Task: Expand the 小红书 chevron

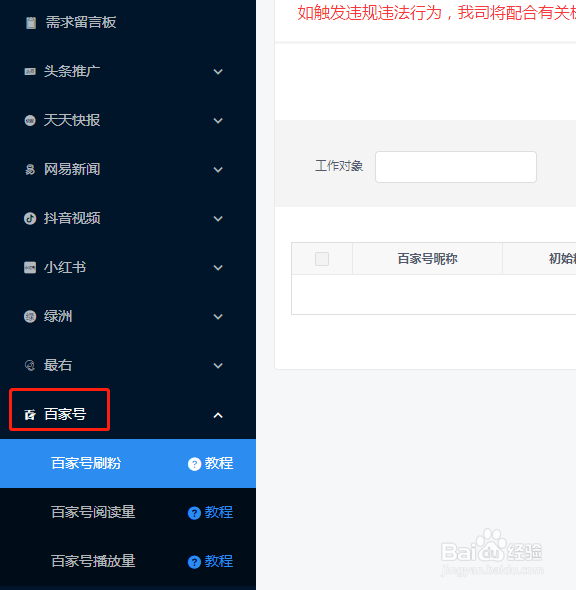Action: point(218,268)
